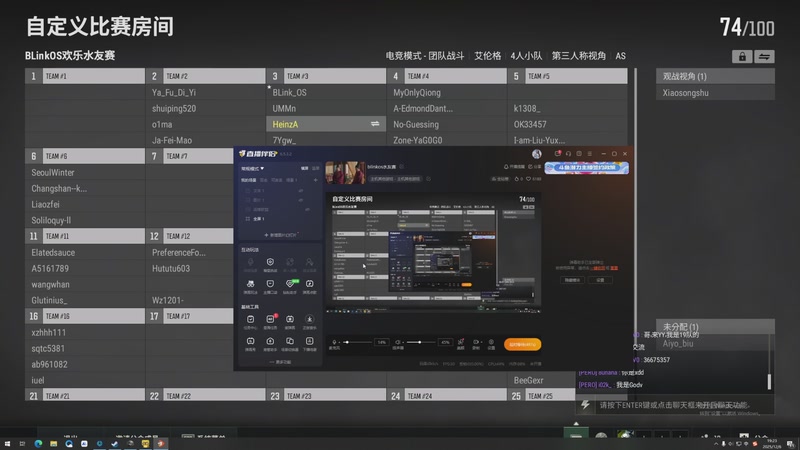The height and width of the screenshot is (450, 800).
Task: Click the 画质 icon left of 录制
Action: 461,342
